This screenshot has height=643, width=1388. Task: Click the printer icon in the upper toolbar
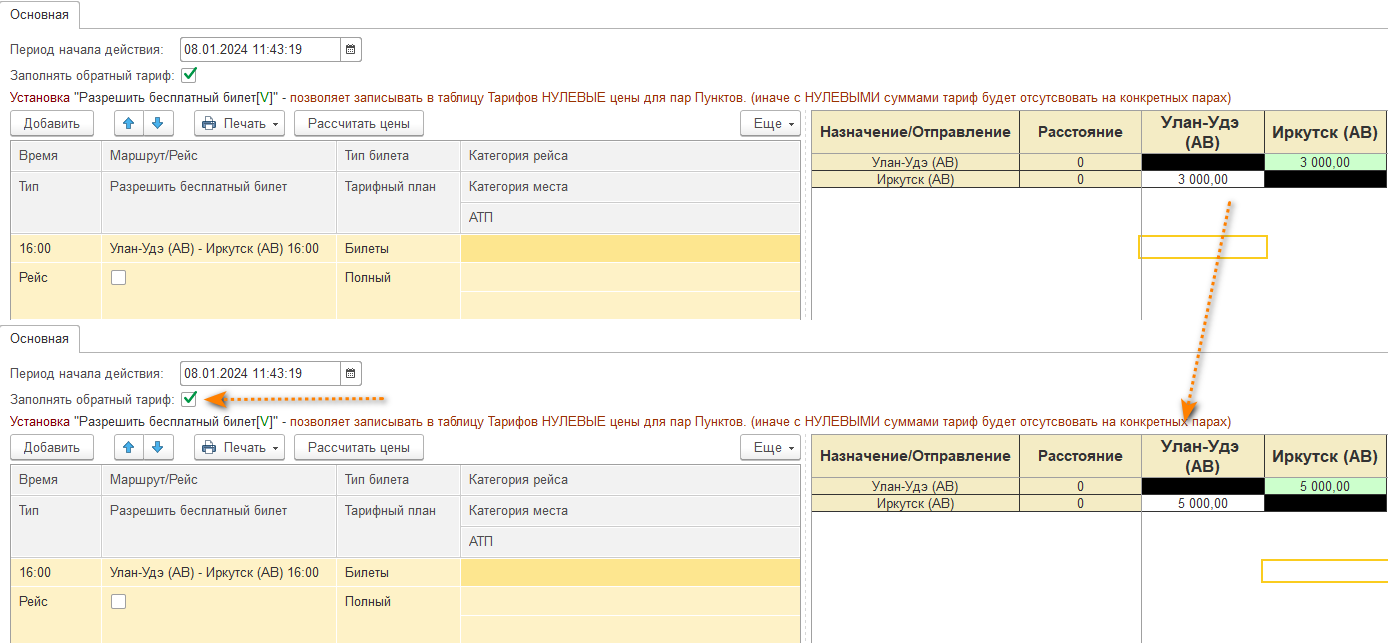coord(209,124)
